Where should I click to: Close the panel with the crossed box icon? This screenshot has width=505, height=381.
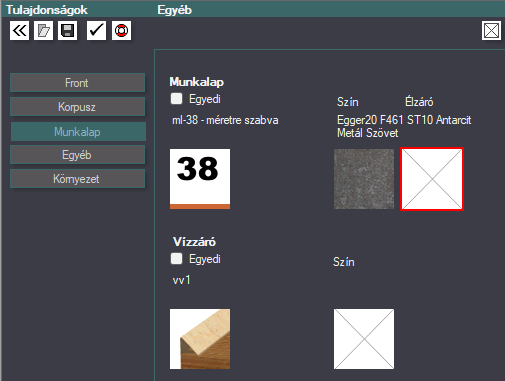coord(491,31)
